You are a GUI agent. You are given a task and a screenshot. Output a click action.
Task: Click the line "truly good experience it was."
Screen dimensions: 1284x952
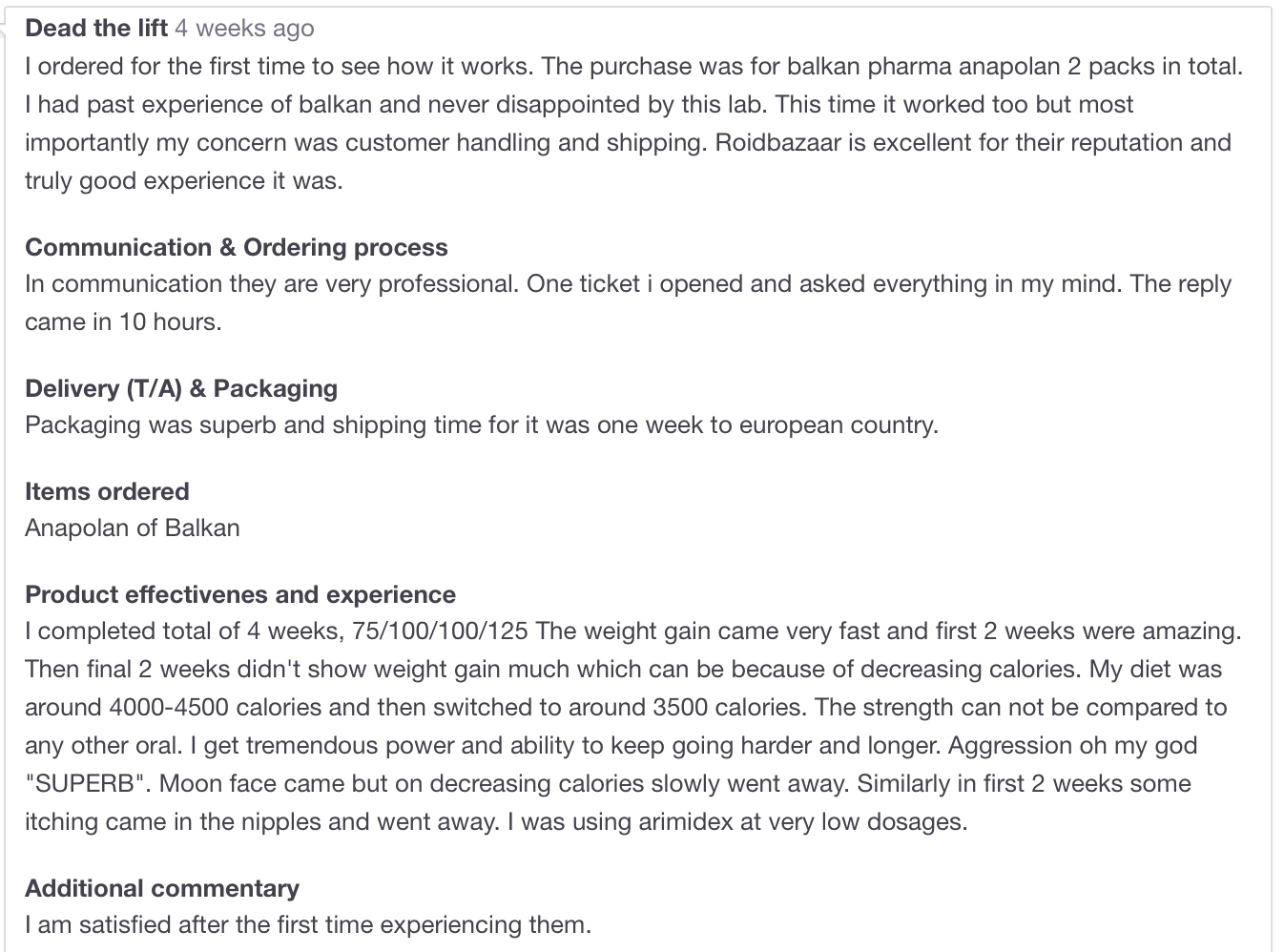184,180
